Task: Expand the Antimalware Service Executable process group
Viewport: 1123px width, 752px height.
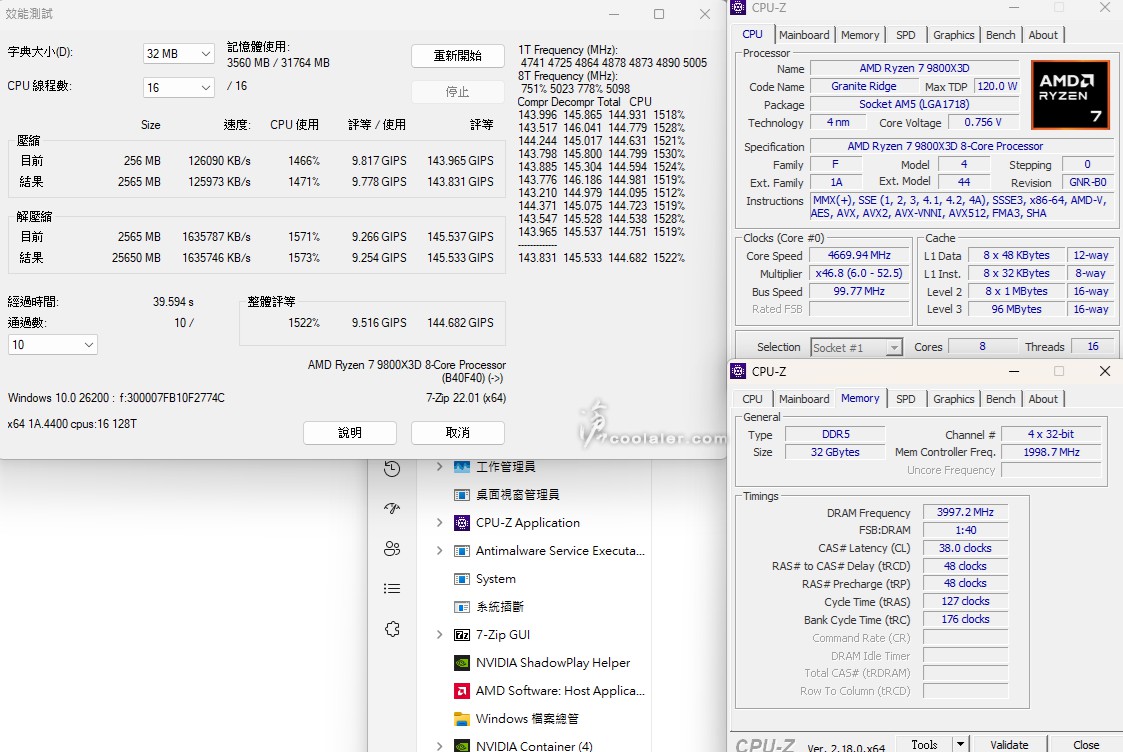Action: pos(439,551)
